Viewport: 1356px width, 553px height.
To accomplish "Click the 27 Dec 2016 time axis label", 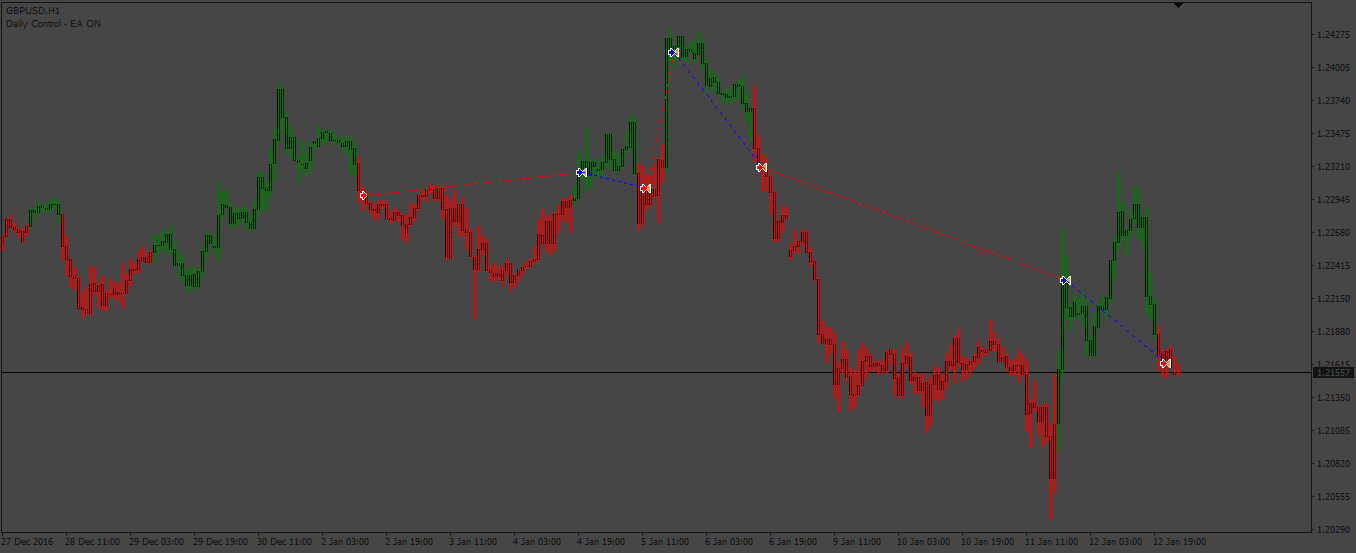I will pos(27,542).
